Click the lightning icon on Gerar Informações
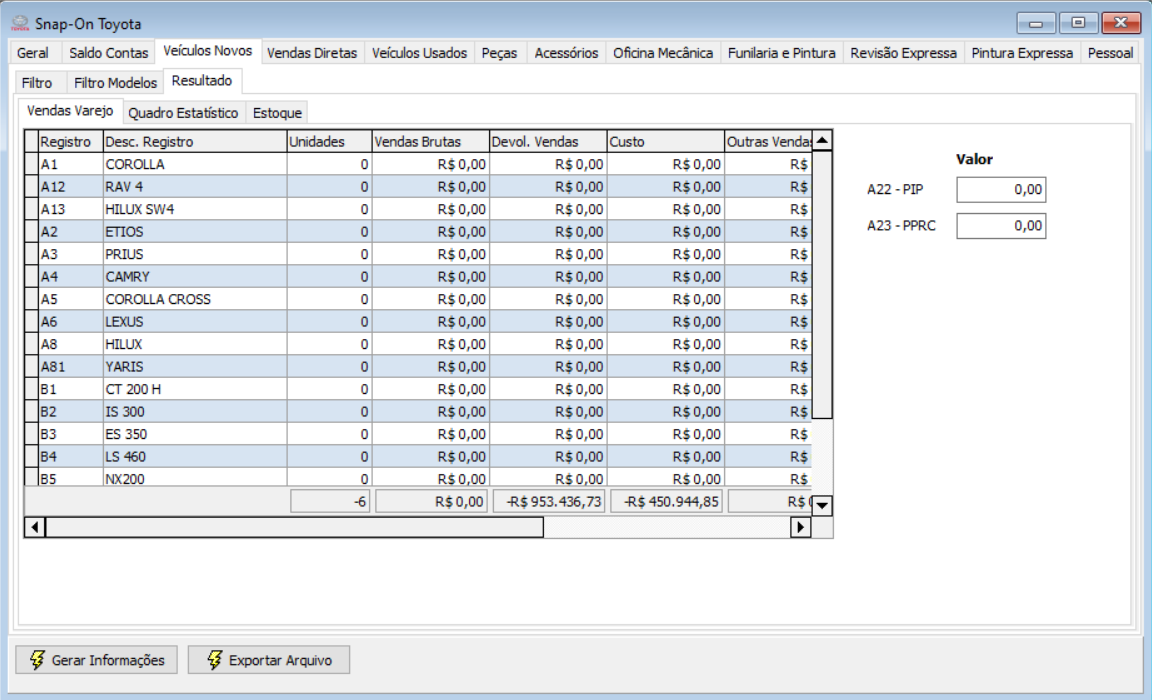The width and height of the screenshot is (1152, 700). (37, 660)
